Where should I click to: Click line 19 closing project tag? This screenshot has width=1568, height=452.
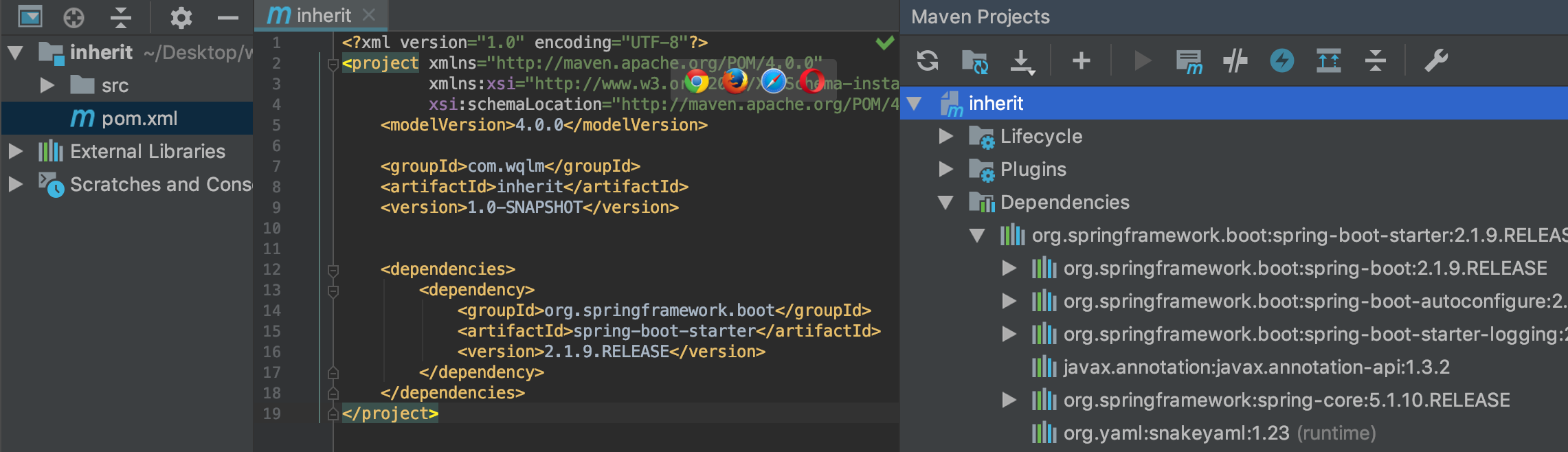tap(390, 414)
